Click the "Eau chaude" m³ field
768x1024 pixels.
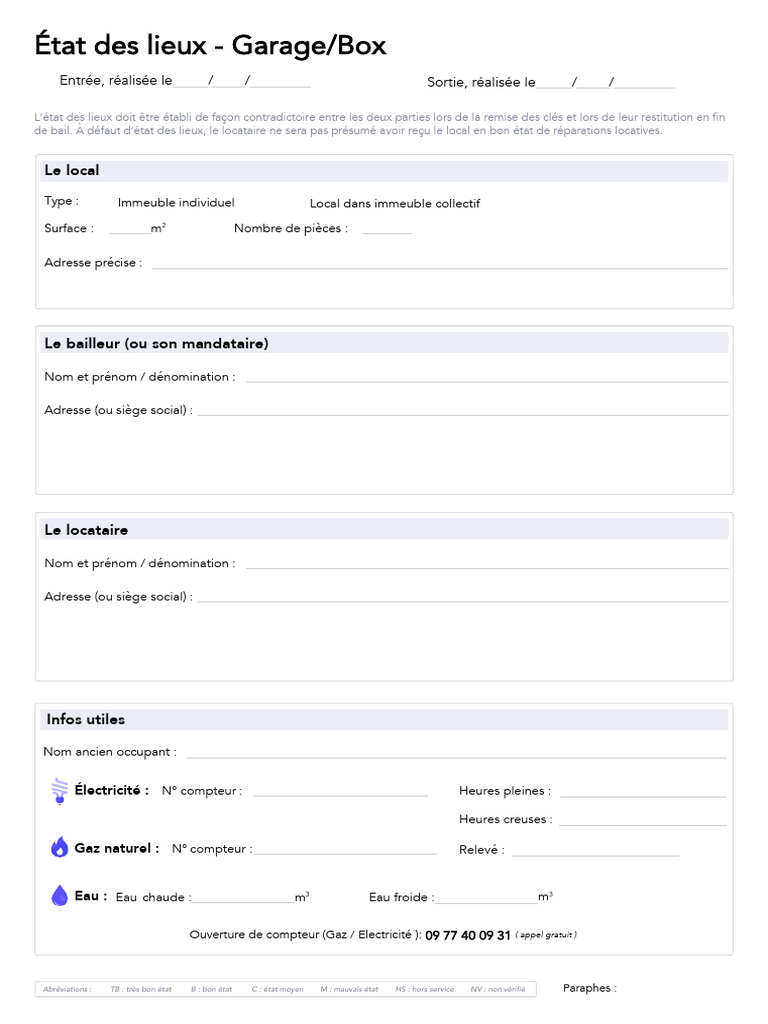(243, 898)
